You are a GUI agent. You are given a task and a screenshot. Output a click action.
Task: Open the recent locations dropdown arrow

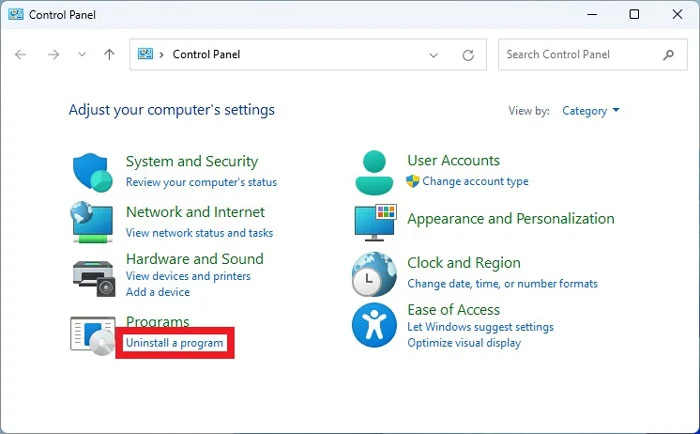[x=82, y=54]
